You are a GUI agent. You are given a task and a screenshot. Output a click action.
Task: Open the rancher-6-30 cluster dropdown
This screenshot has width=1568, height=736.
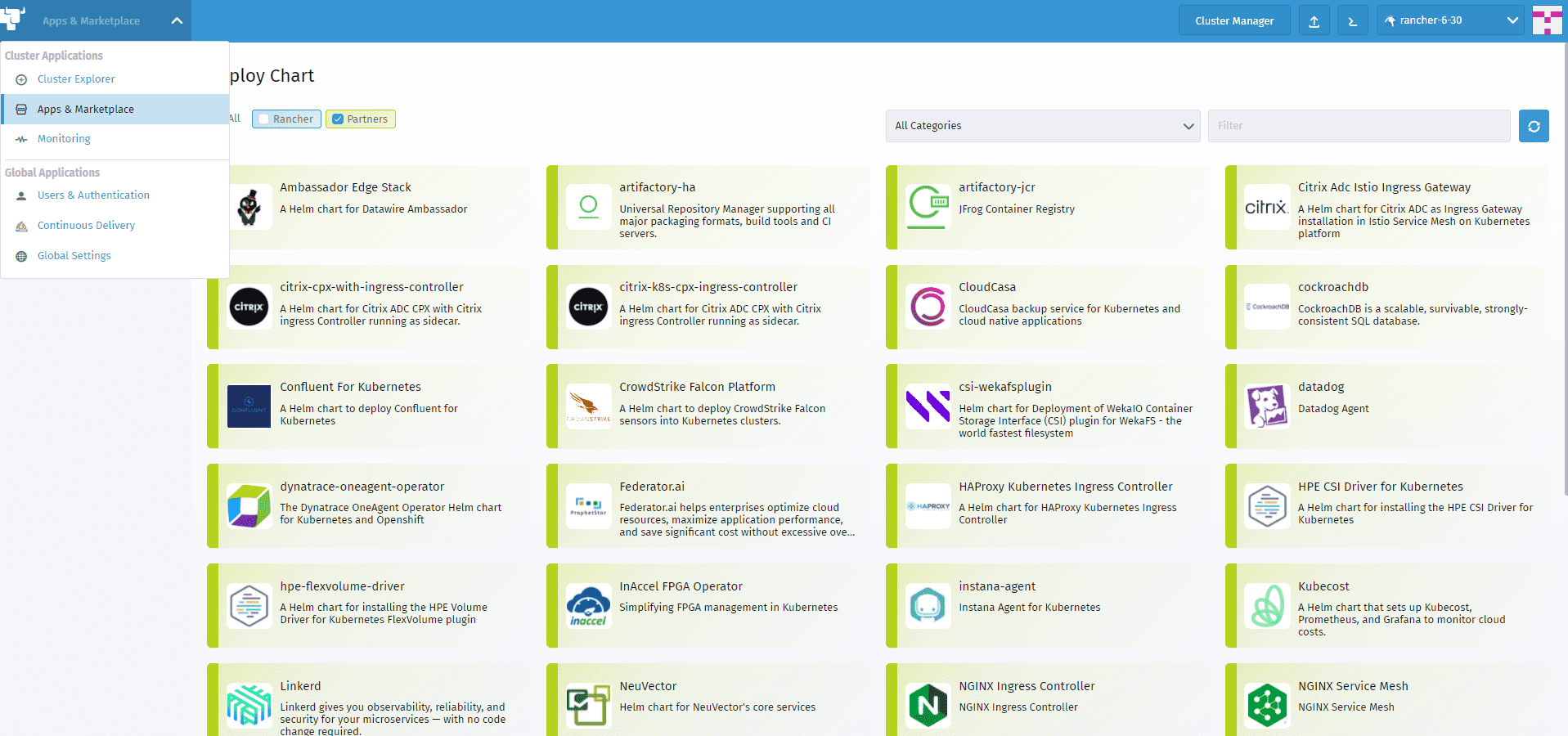1449,20
